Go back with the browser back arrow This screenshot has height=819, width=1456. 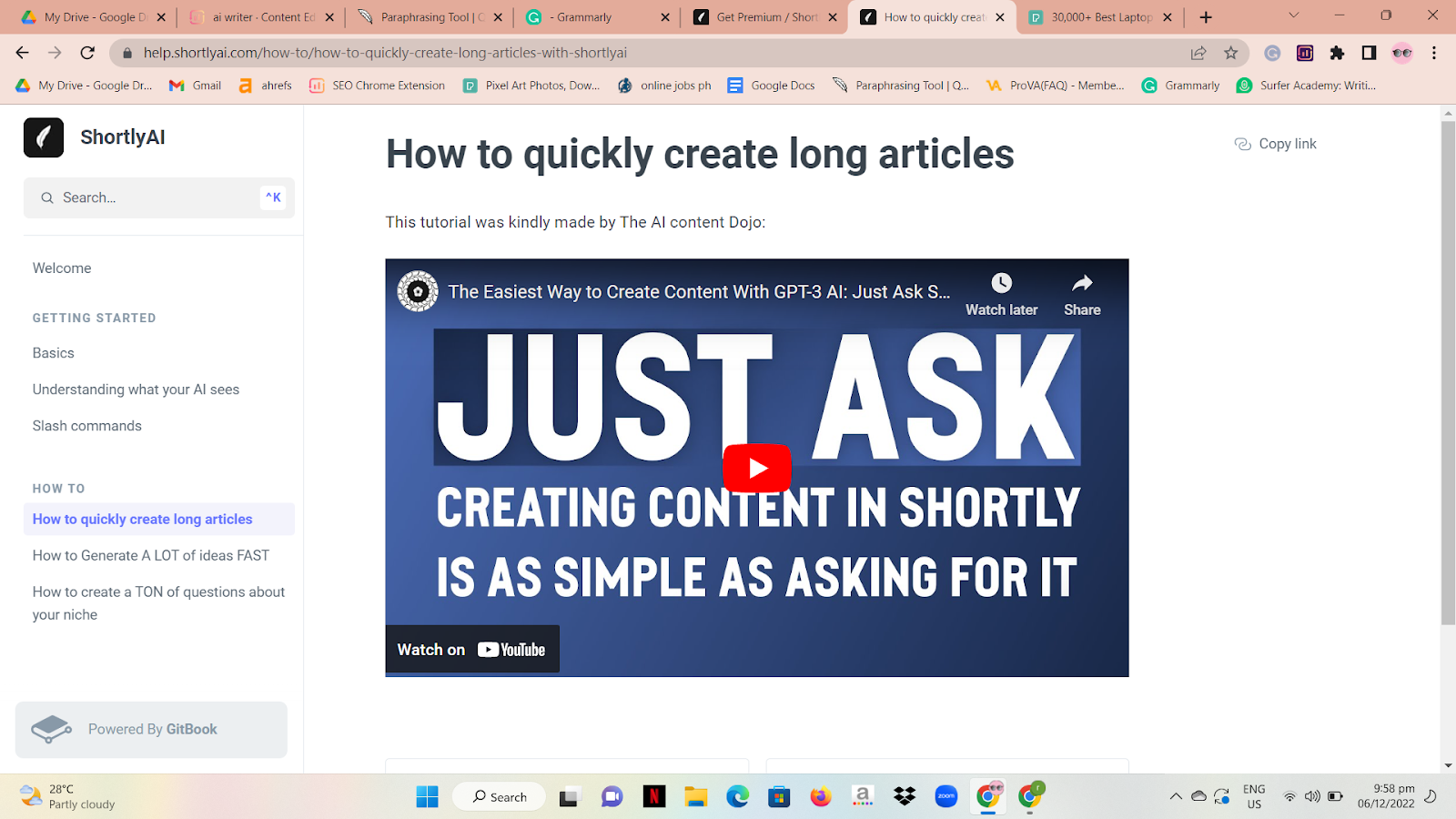[23, 53]
